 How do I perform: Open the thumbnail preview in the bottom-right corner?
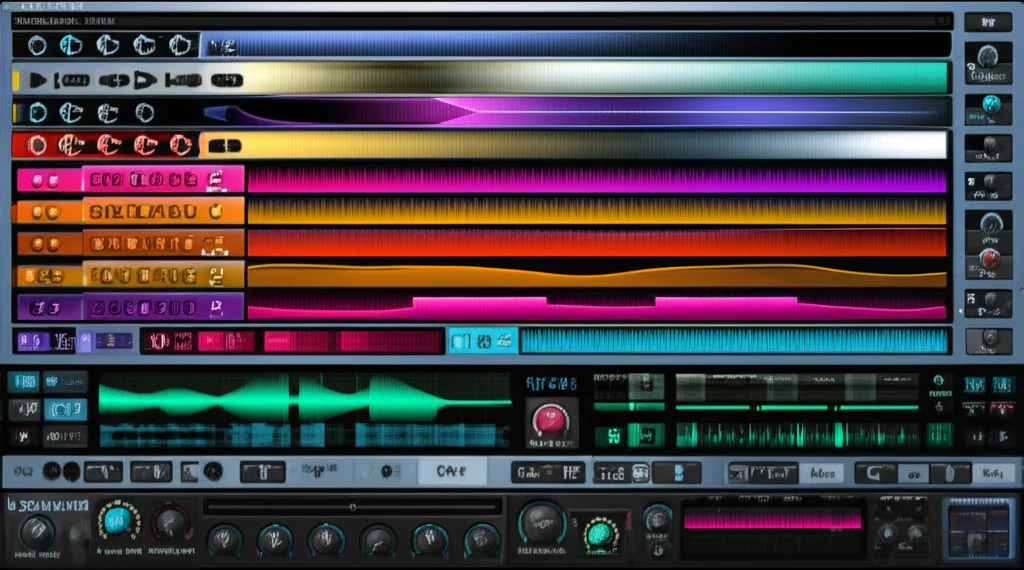click(980, 530)
